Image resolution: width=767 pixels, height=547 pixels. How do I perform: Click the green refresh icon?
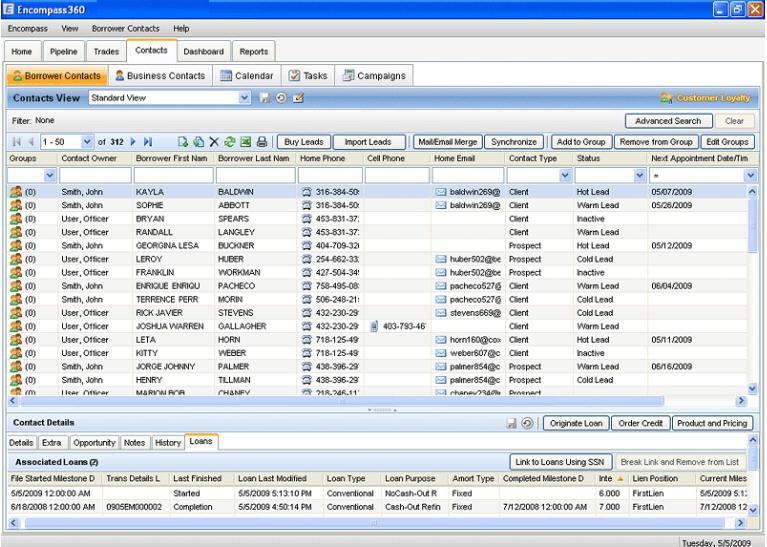[229, 142]
